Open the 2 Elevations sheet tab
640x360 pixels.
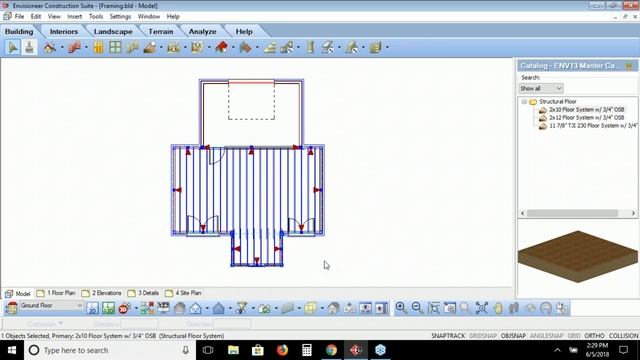102,293
